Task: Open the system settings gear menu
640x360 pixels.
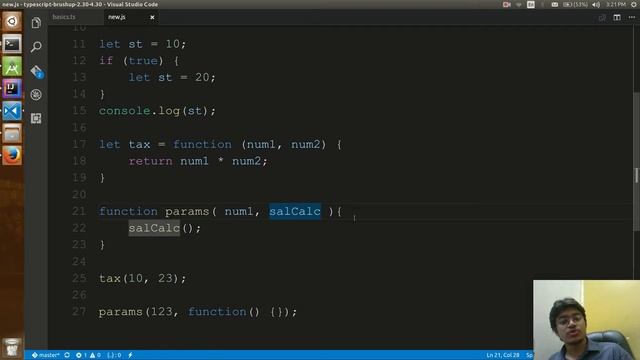Action: click(x=634, y=4)
